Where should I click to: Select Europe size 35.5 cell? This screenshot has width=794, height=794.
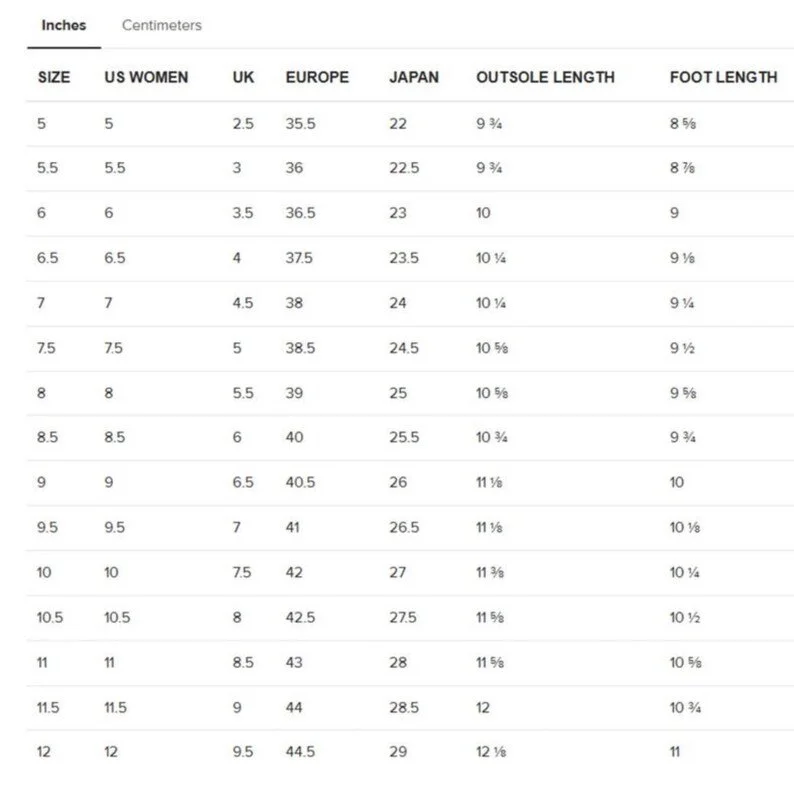click(x=300, y=124)
